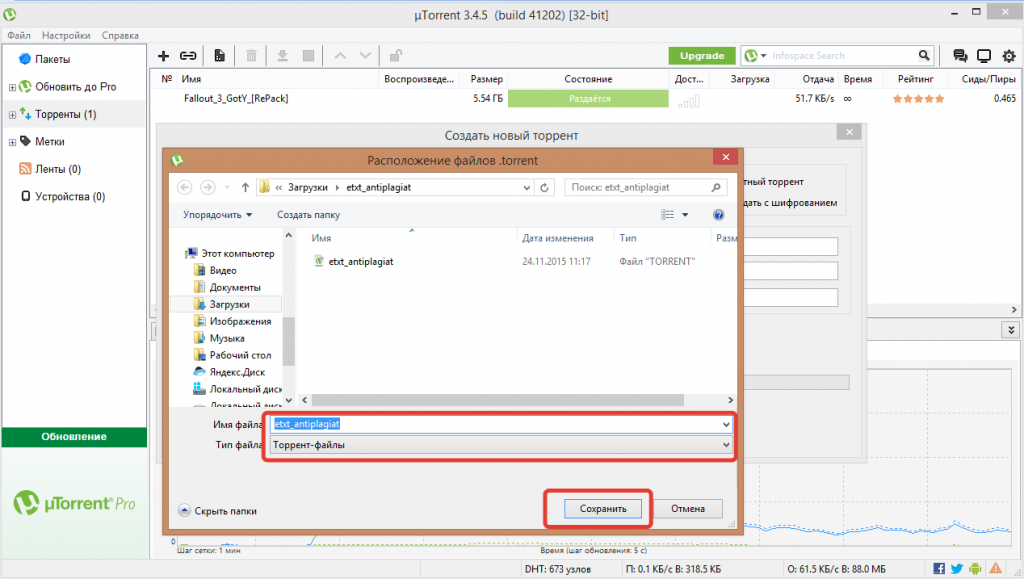Expand the Метки tree node
This screenshot has width=1024, height=579.
pos(12,142)
